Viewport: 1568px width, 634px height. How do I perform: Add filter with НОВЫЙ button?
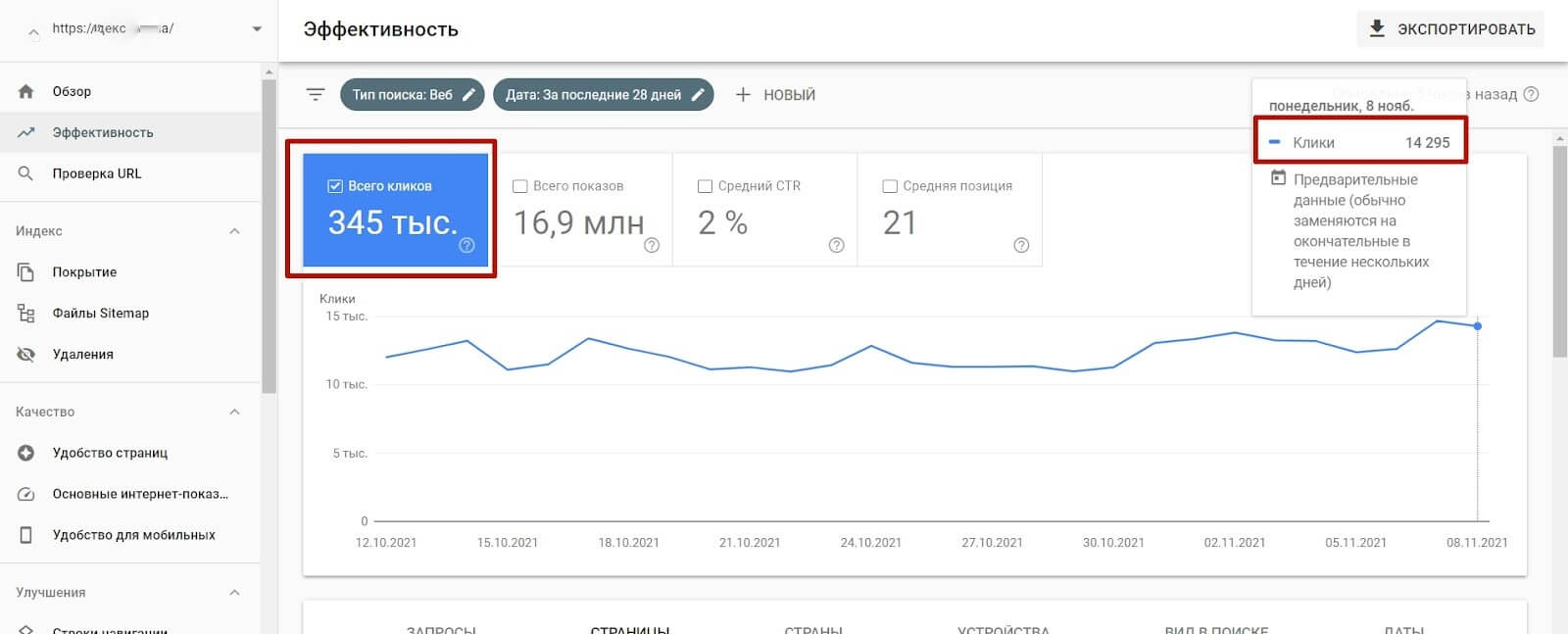pos(775,95)
